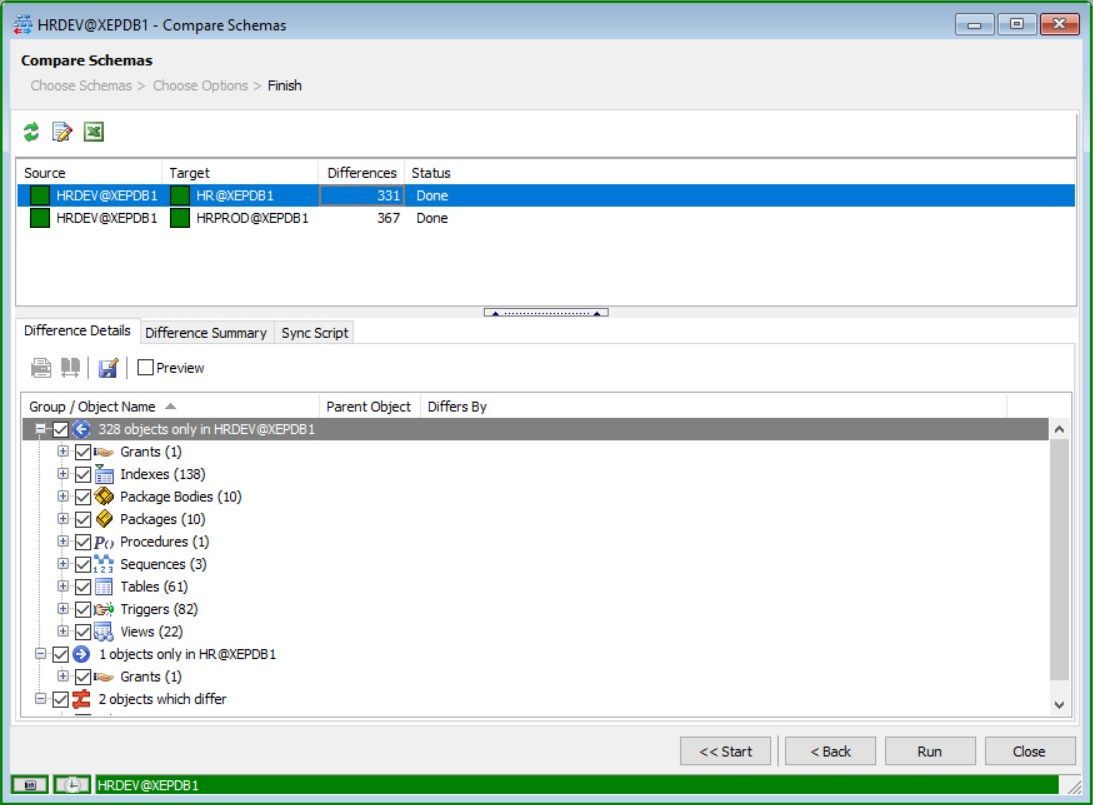The width and height of the screenshot is (1093, 805).
Task: Uncheck the 2 objects which differ checkbox
Action: click(61, 699)
